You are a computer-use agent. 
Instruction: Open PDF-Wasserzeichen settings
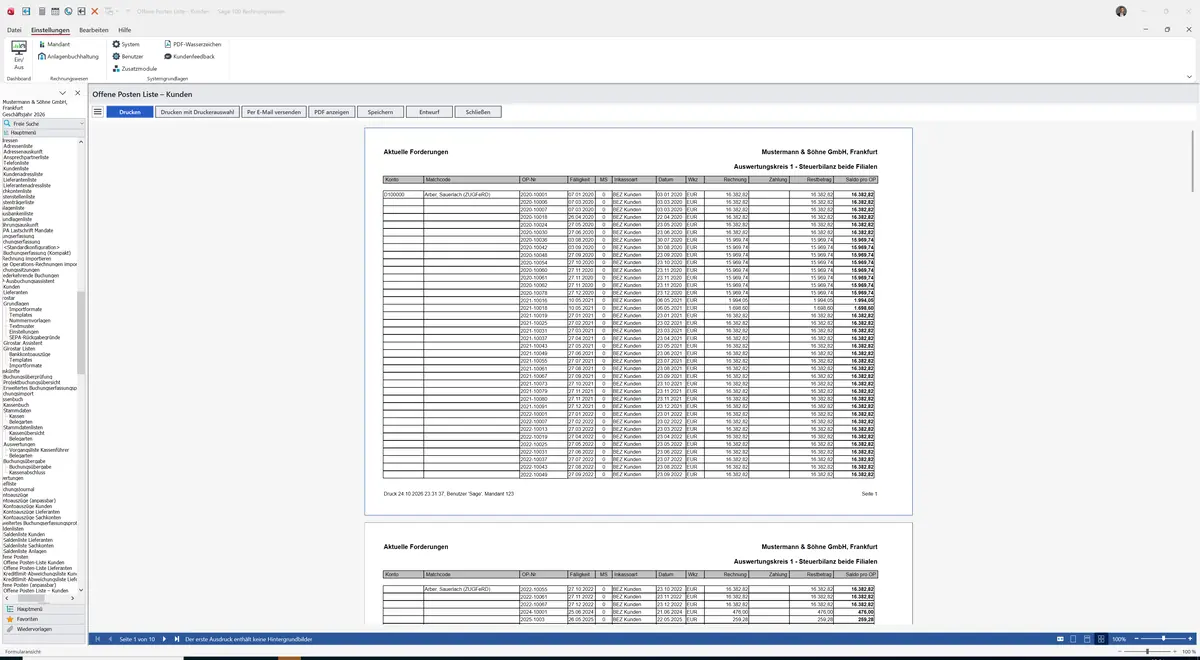tap(192, 45)
